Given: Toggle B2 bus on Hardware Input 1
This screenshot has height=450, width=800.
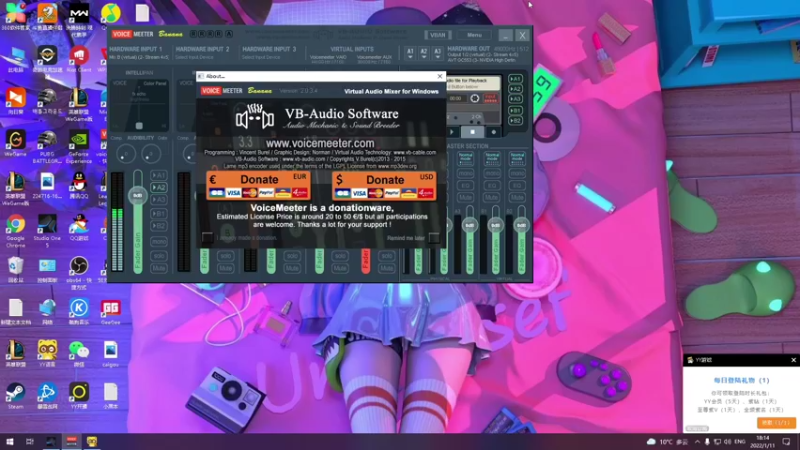Looking at the screenshot, I should 159,226.
